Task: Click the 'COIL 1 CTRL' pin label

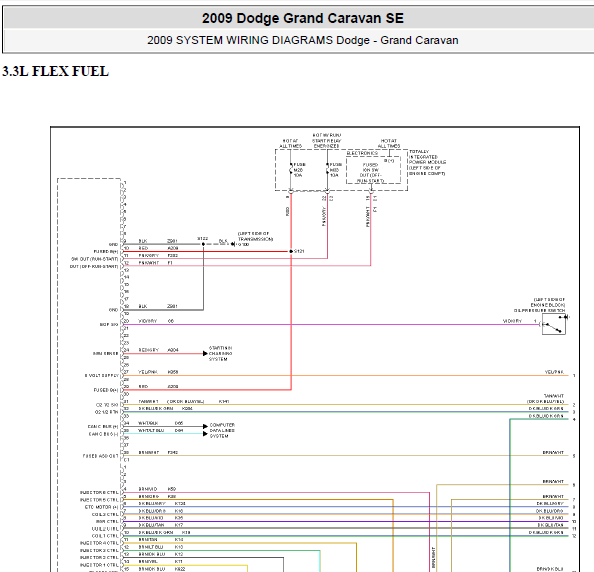Action: 105,536
